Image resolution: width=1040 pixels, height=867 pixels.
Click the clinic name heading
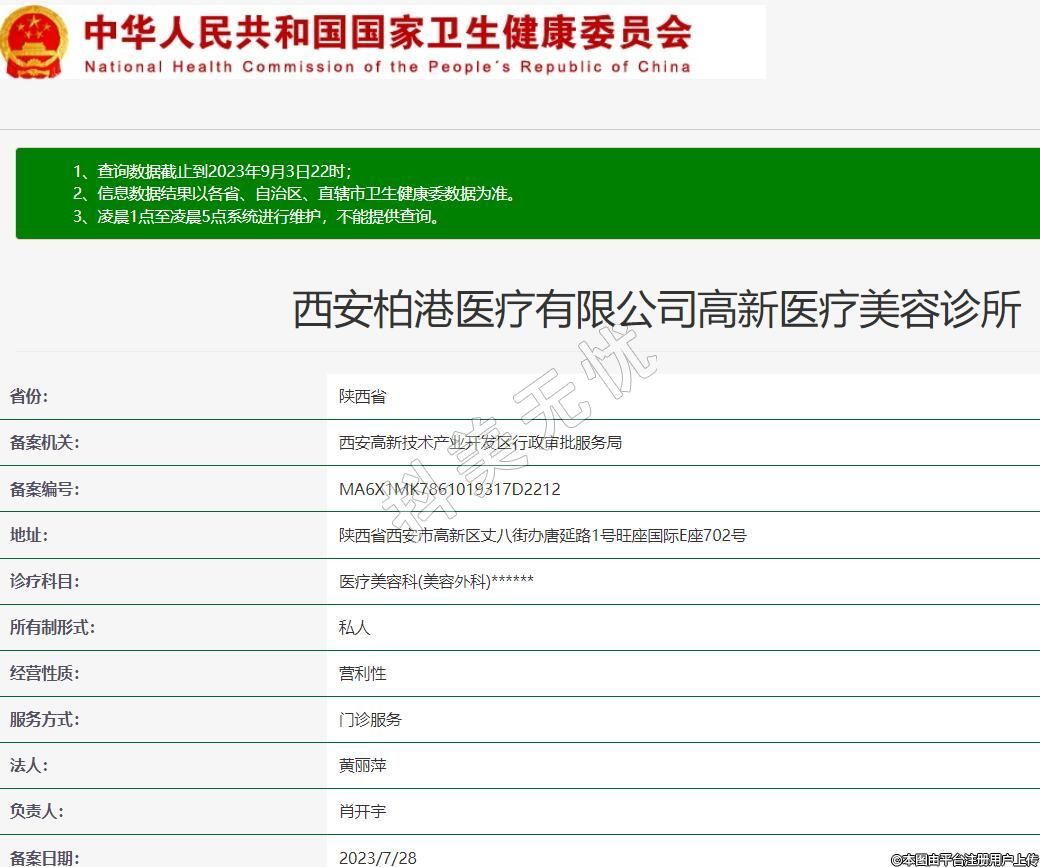coord(656,310)
